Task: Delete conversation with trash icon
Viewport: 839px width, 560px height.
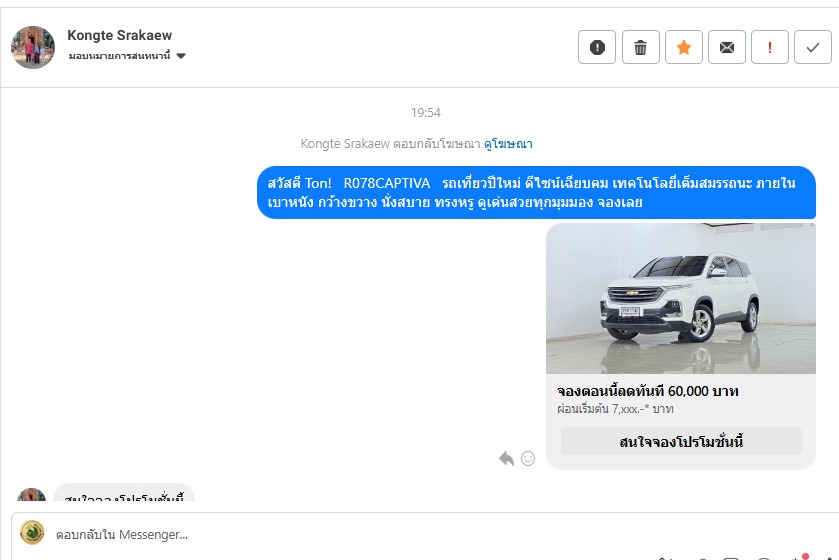Action: tap(640, 48)
